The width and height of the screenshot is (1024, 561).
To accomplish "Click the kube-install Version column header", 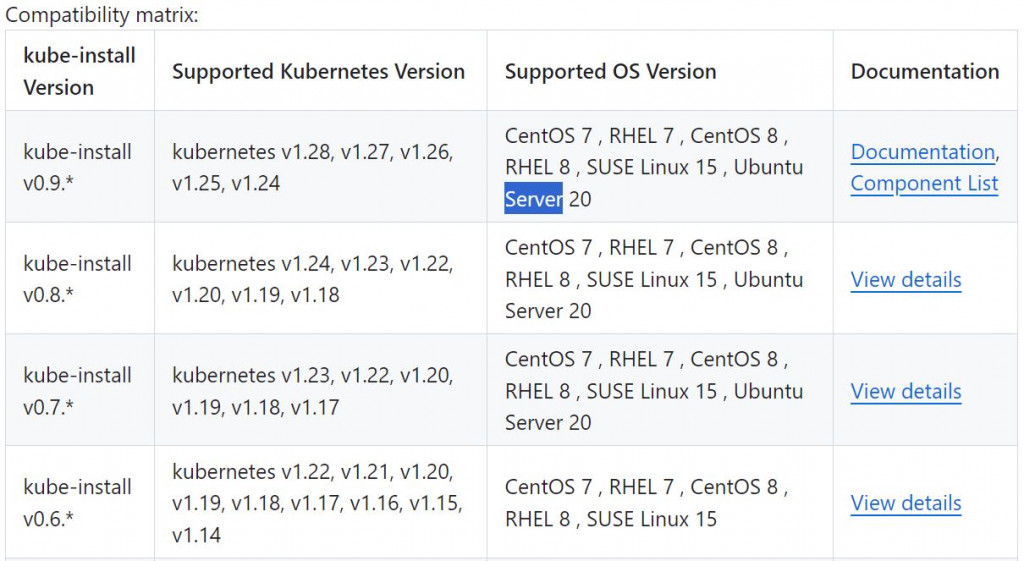I will (79, 71).
